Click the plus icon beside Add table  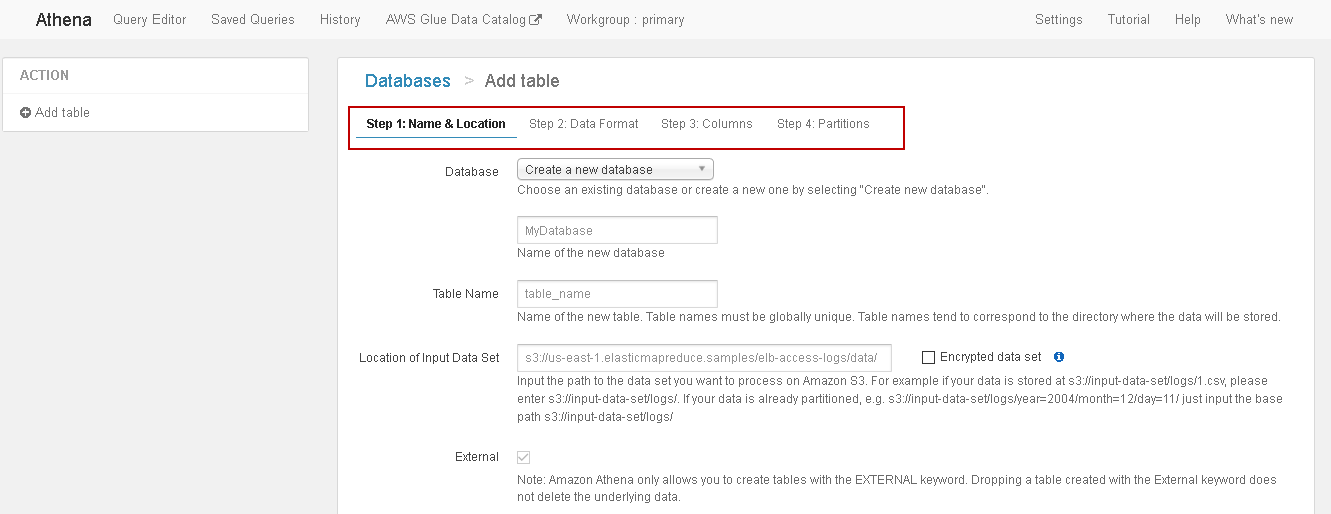tap(25, 113)
